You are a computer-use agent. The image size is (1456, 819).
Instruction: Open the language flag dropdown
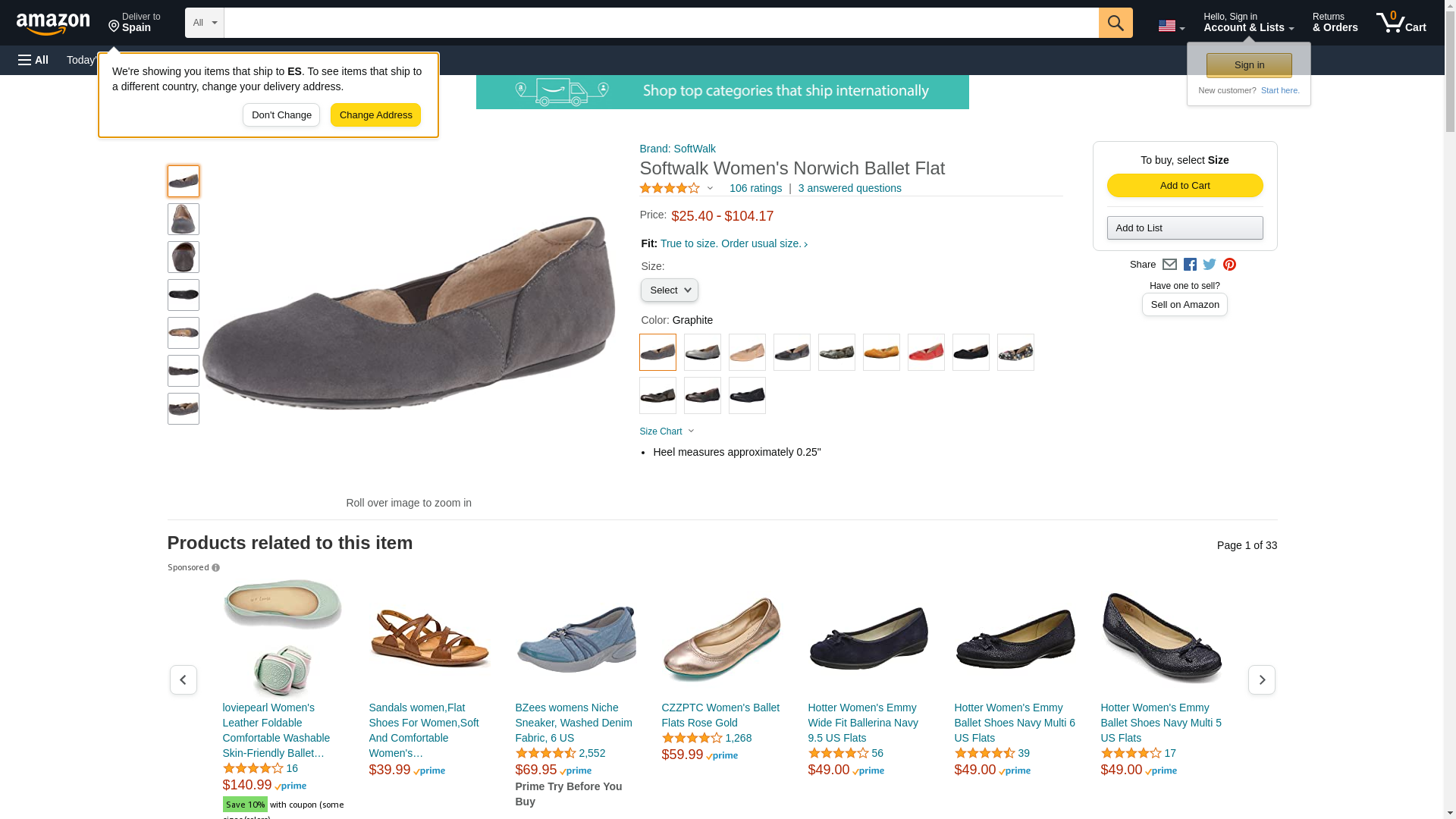[x=1171, y=27]
